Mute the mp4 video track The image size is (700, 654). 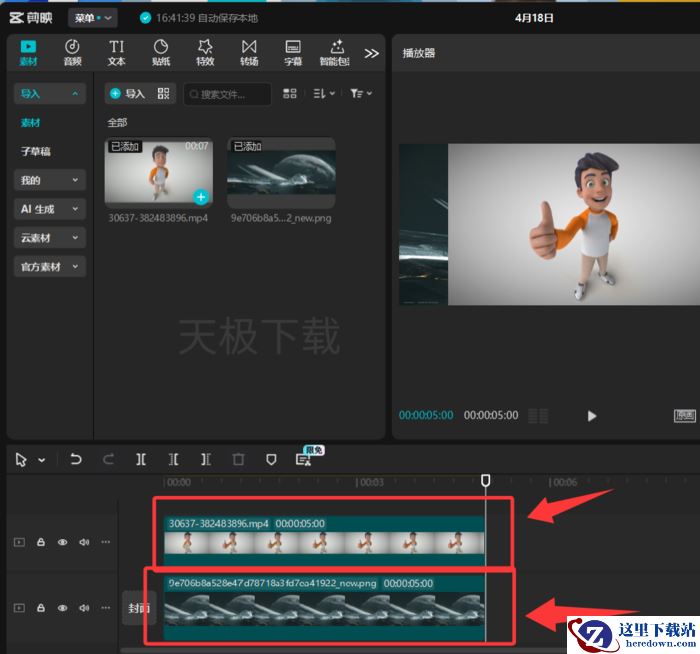pos(84,542)
